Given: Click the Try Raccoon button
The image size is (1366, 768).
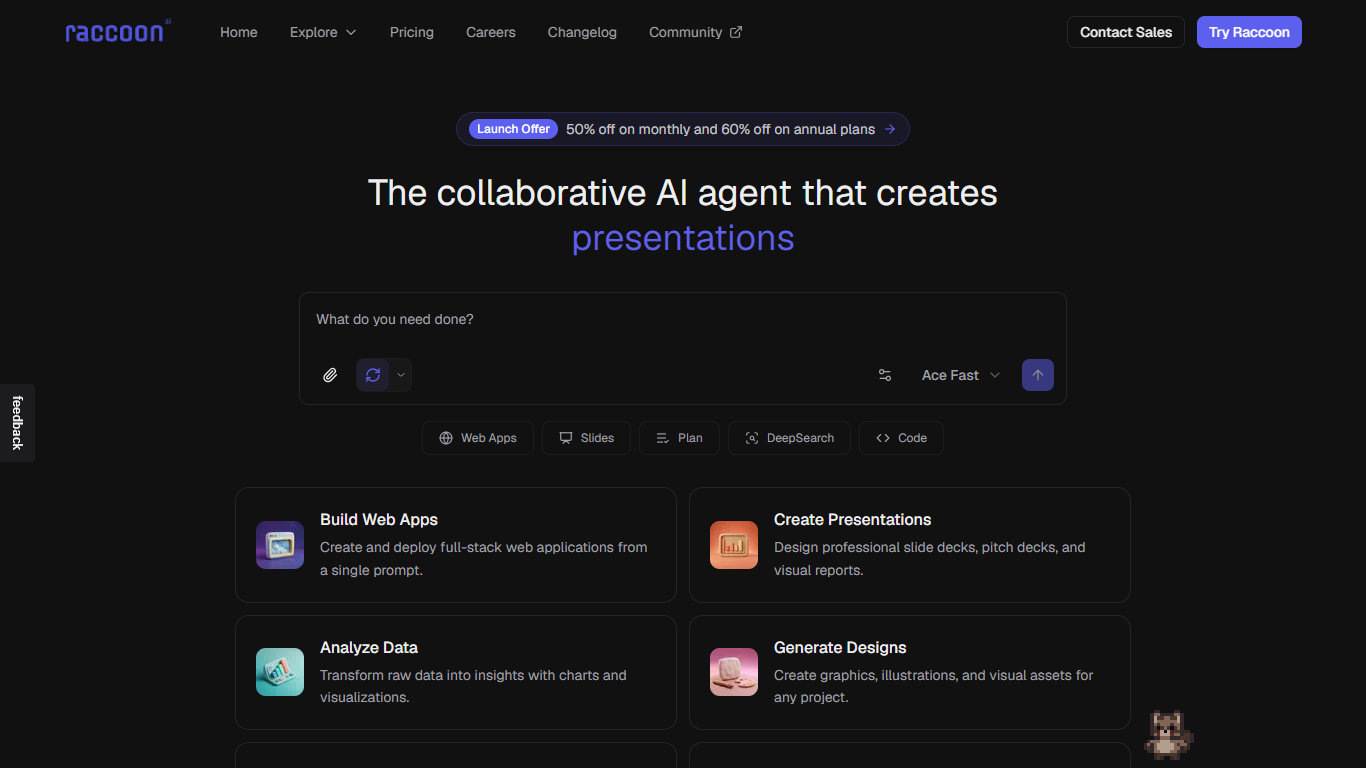Looking at the screenshot, I should click(x=1249, y=32).
